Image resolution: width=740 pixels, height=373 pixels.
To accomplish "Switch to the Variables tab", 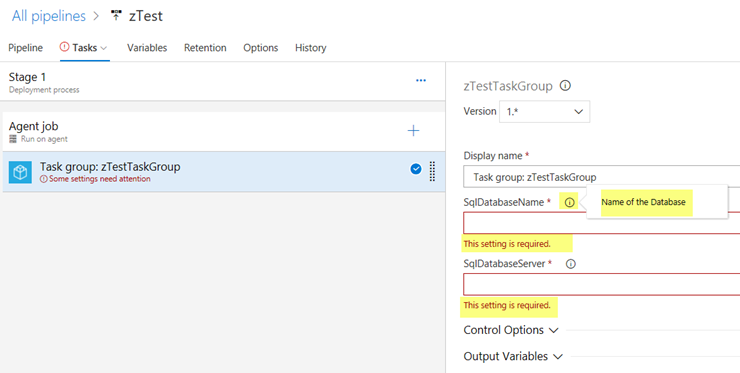I will 147,48.
